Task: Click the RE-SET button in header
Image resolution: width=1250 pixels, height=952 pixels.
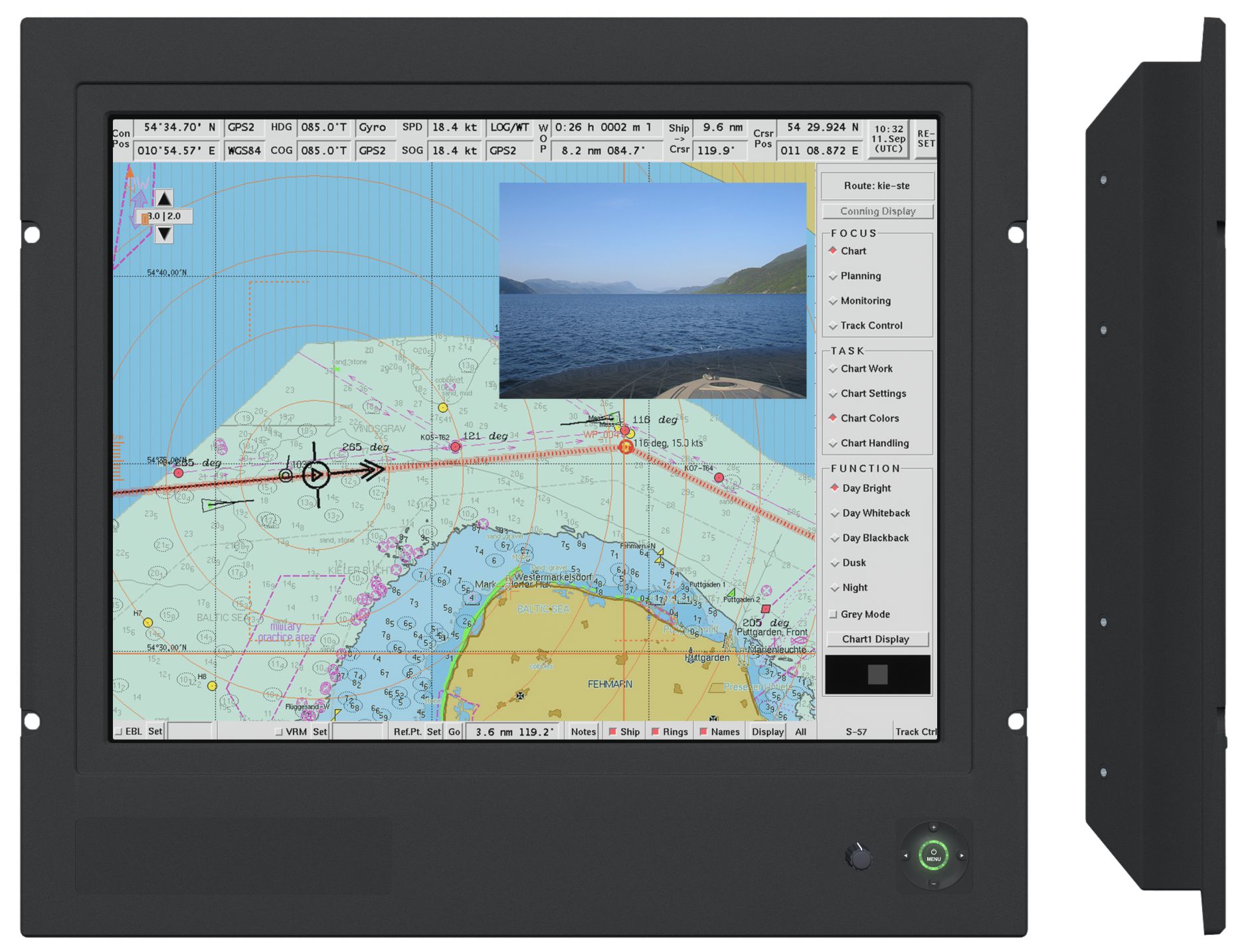Action: pyautogui.click(x=926, y=139)
